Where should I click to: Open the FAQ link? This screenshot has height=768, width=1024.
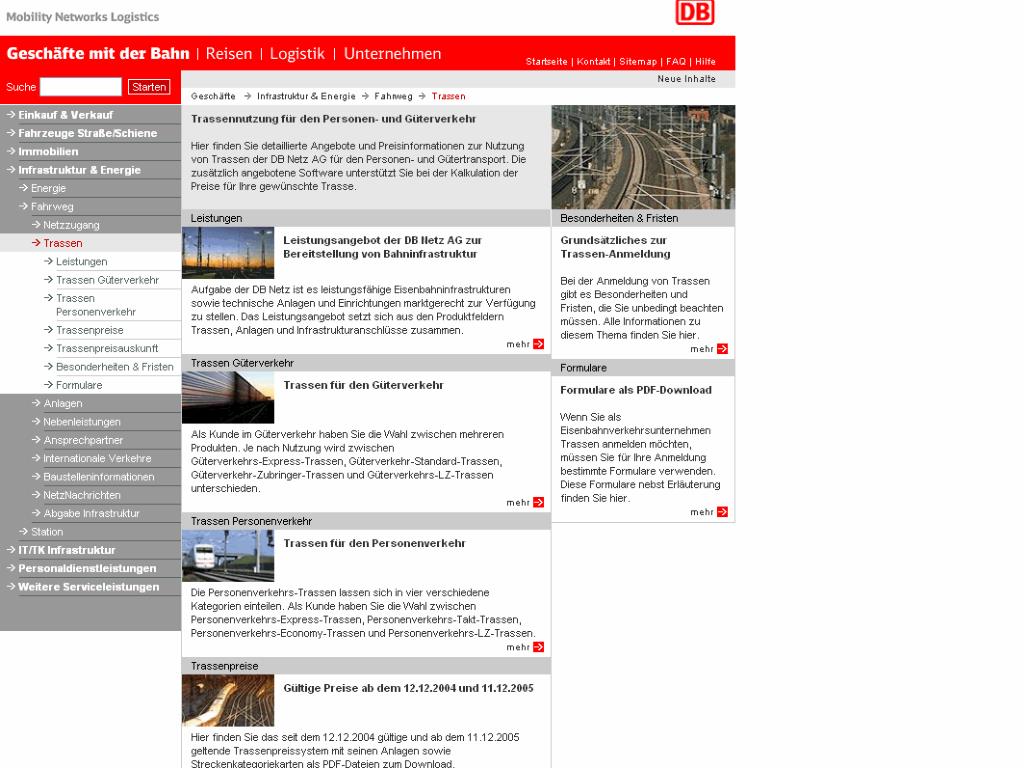[676, 61]
